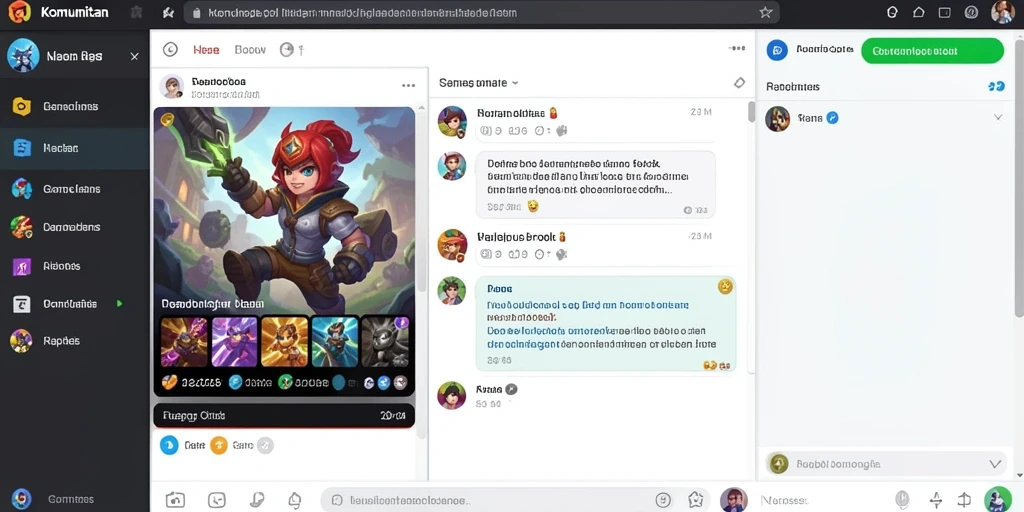
Task: Switch to the Boow tab
Action: (250, 50)
